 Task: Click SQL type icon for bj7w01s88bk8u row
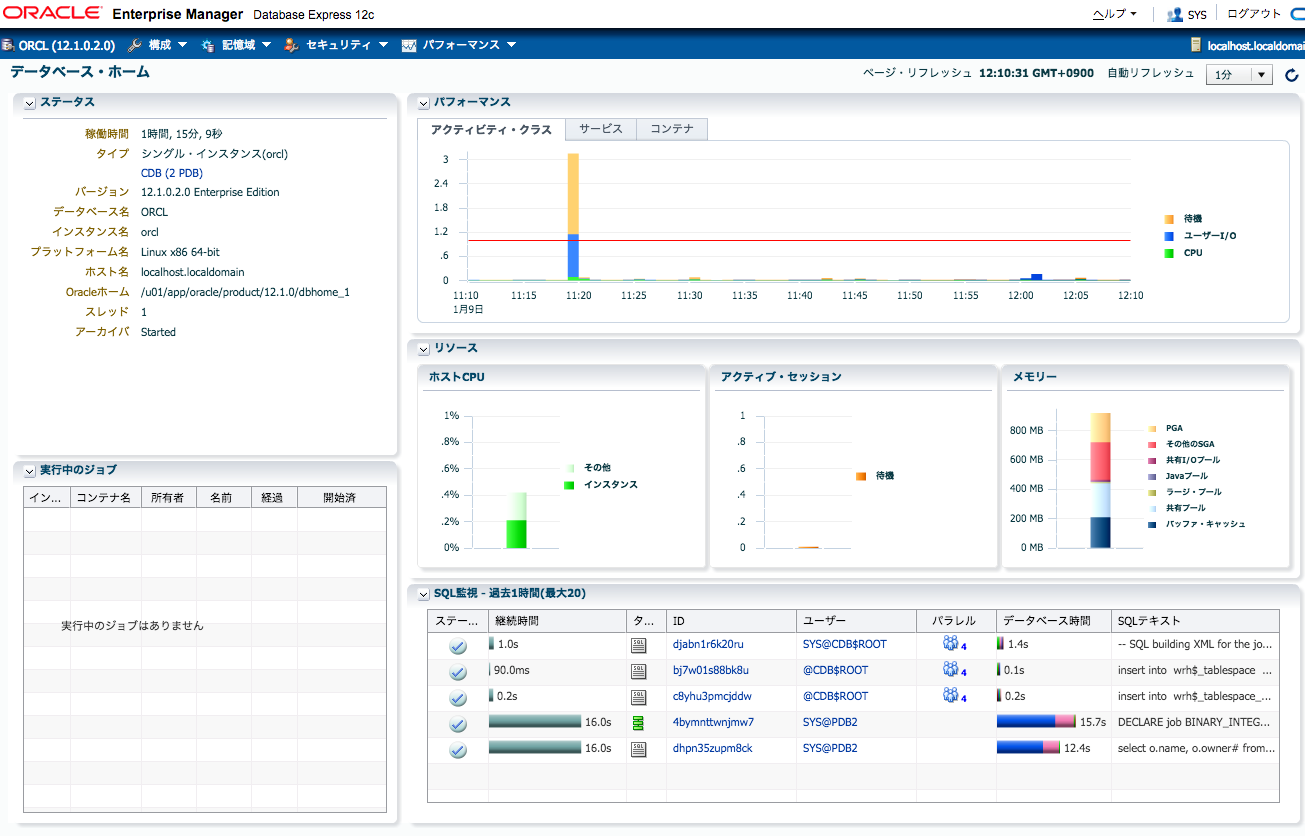pos(639,671)
